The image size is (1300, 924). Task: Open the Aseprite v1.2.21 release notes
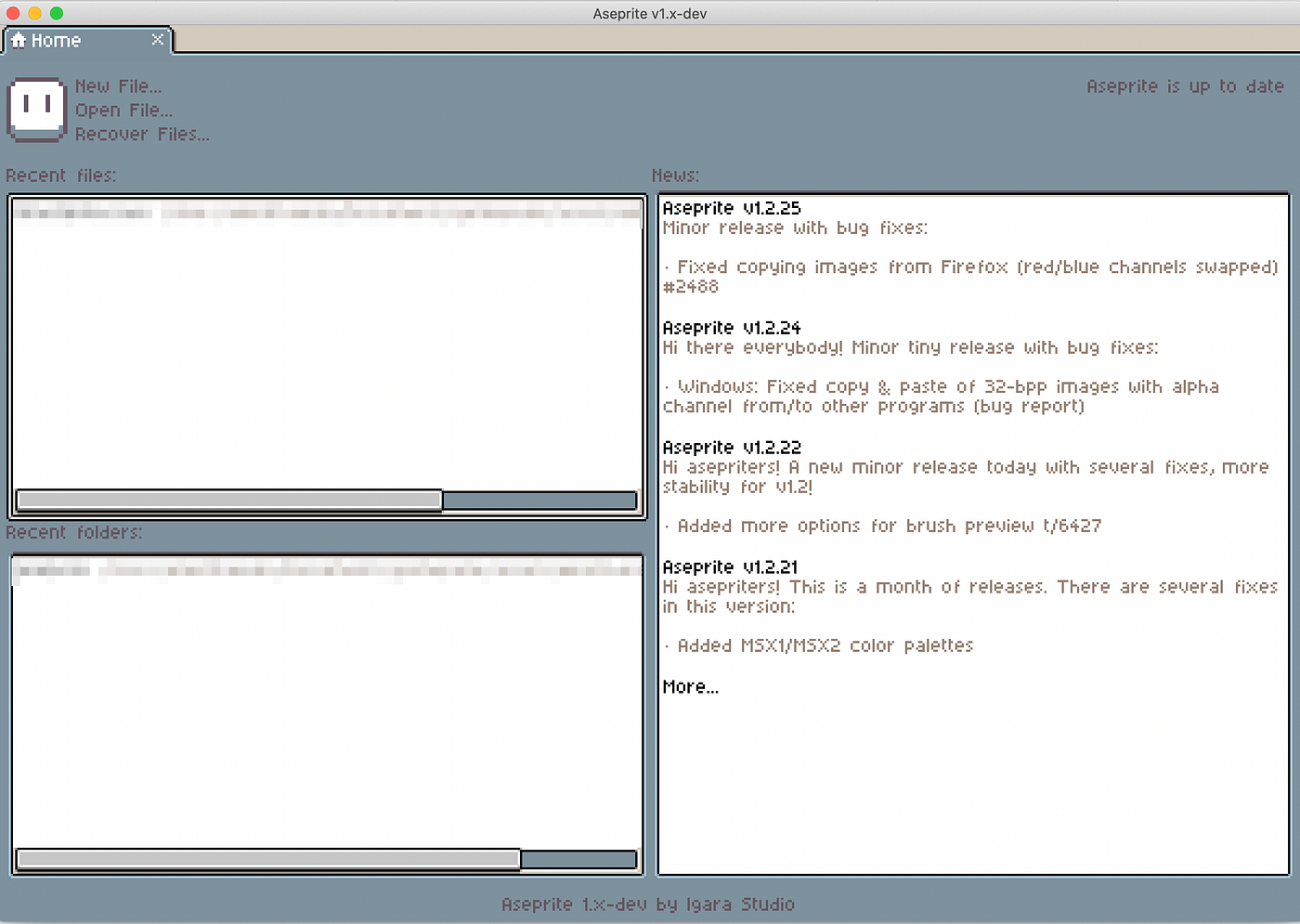click(x=732, y=566)
